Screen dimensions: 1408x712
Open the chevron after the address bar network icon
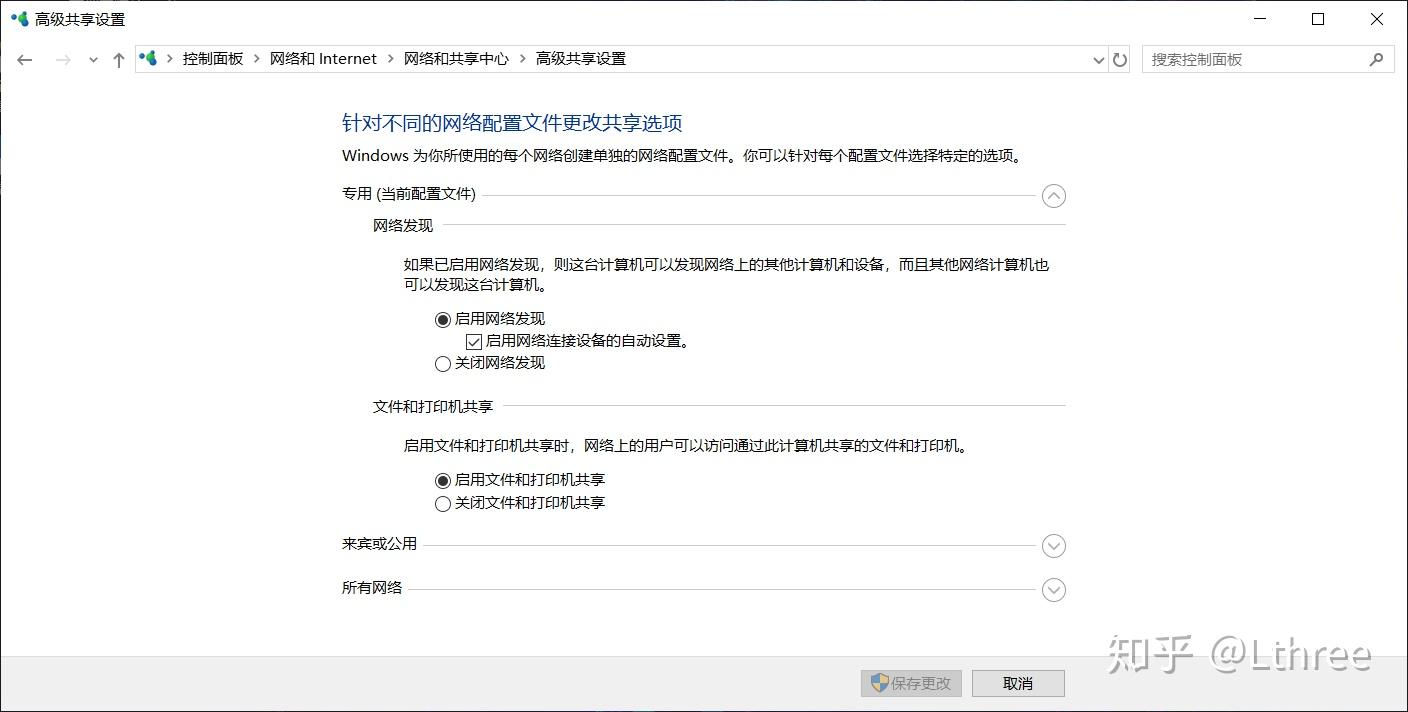pos(170,59)
